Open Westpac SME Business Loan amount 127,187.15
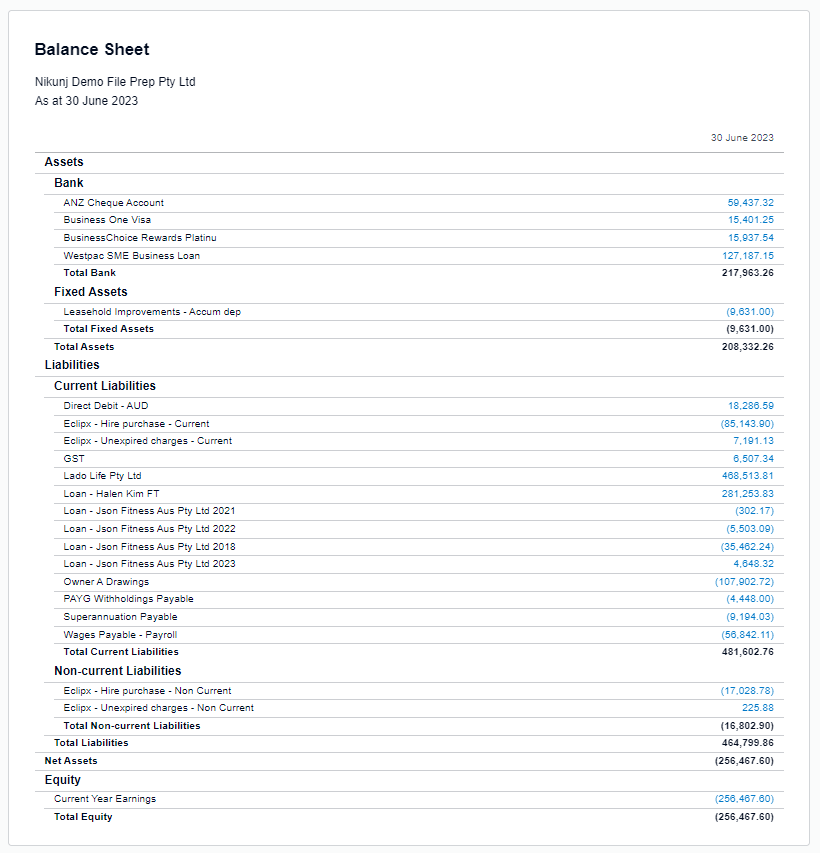 (748, 256)
